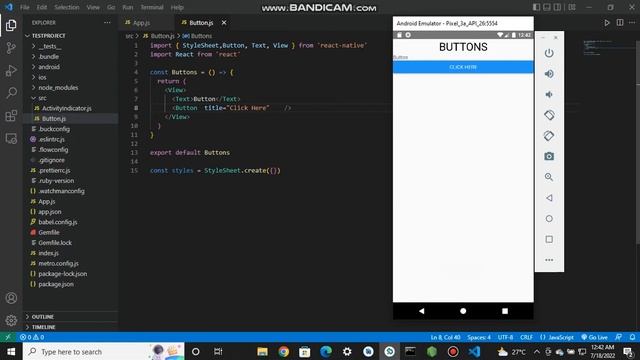Click the emulator volume down button
This screenshot has height=360, width=640.
549,95
